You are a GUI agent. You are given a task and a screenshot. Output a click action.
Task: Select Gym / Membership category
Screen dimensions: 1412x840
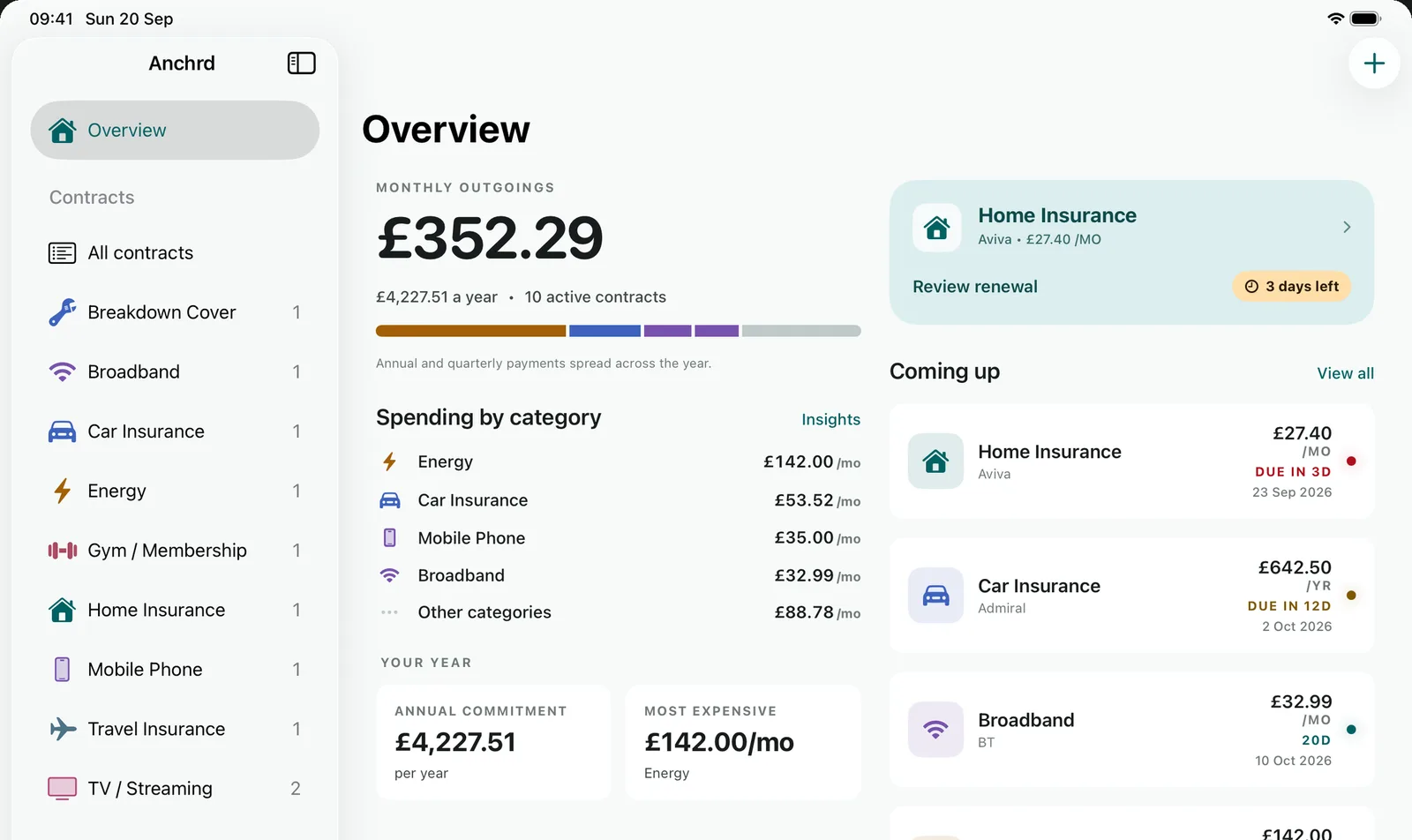[175, 551]
